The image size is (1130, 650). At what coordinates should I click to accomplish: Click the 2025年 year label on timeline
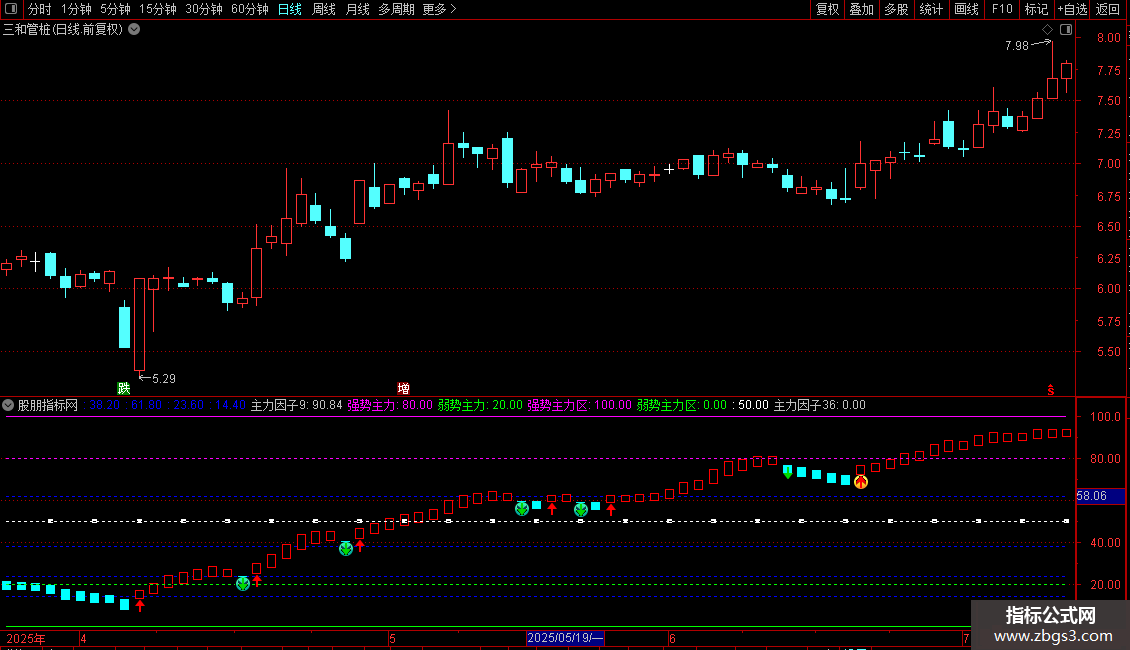click(x=26, y=638)
